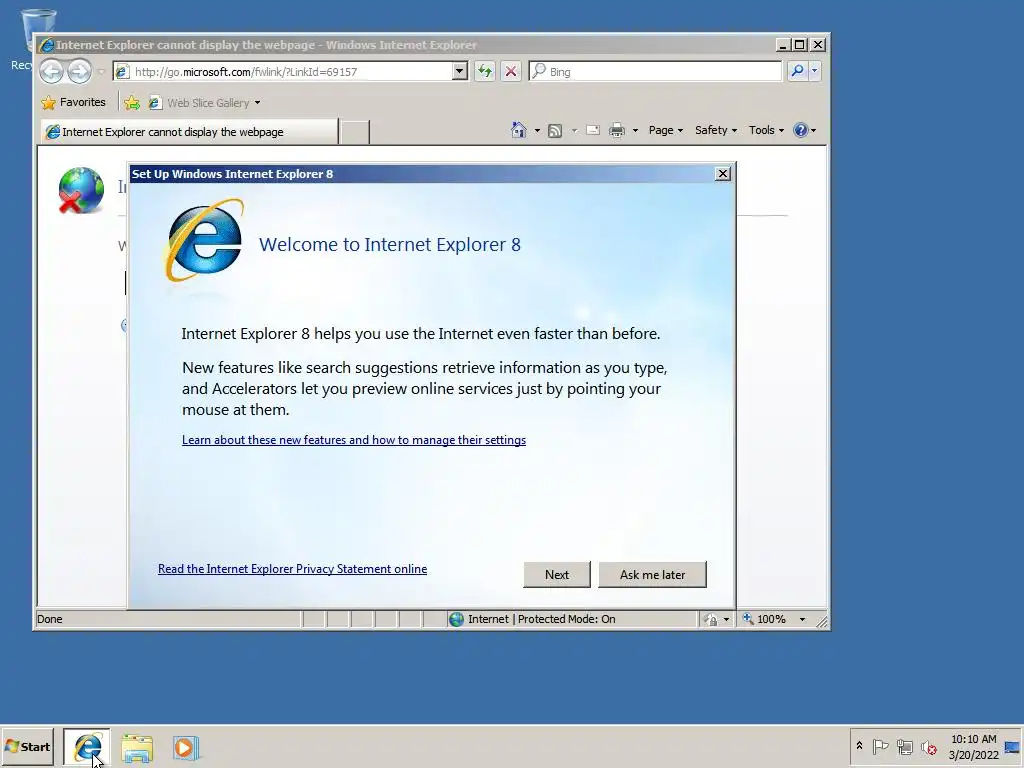Click the Print icon
This screenshot has height=768, width=1024.
[x=616, y=131]
